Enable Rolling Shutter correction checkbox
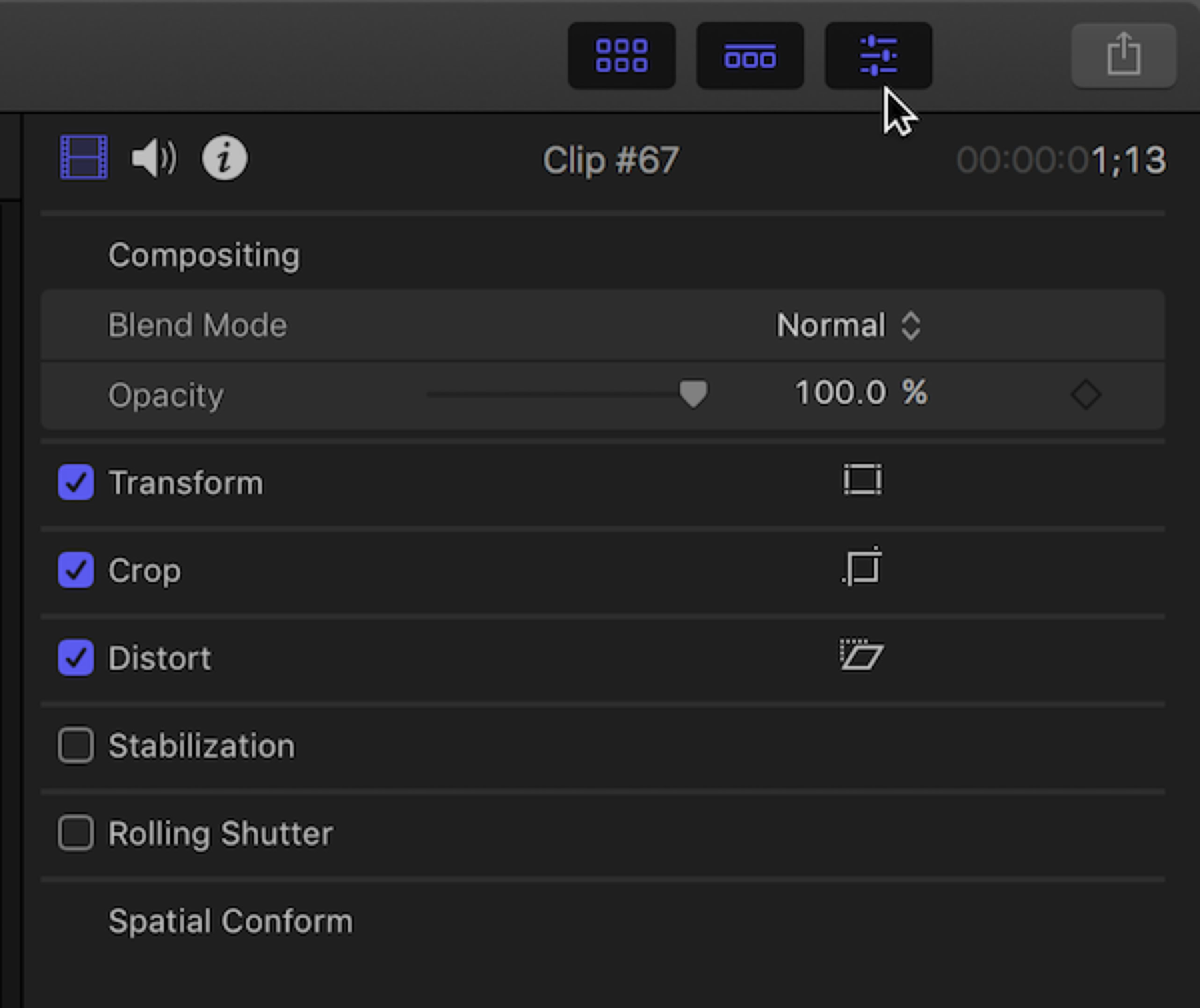Image resolution: width=1200 pixels, height=1008 pixels. [x=76, y=833]
